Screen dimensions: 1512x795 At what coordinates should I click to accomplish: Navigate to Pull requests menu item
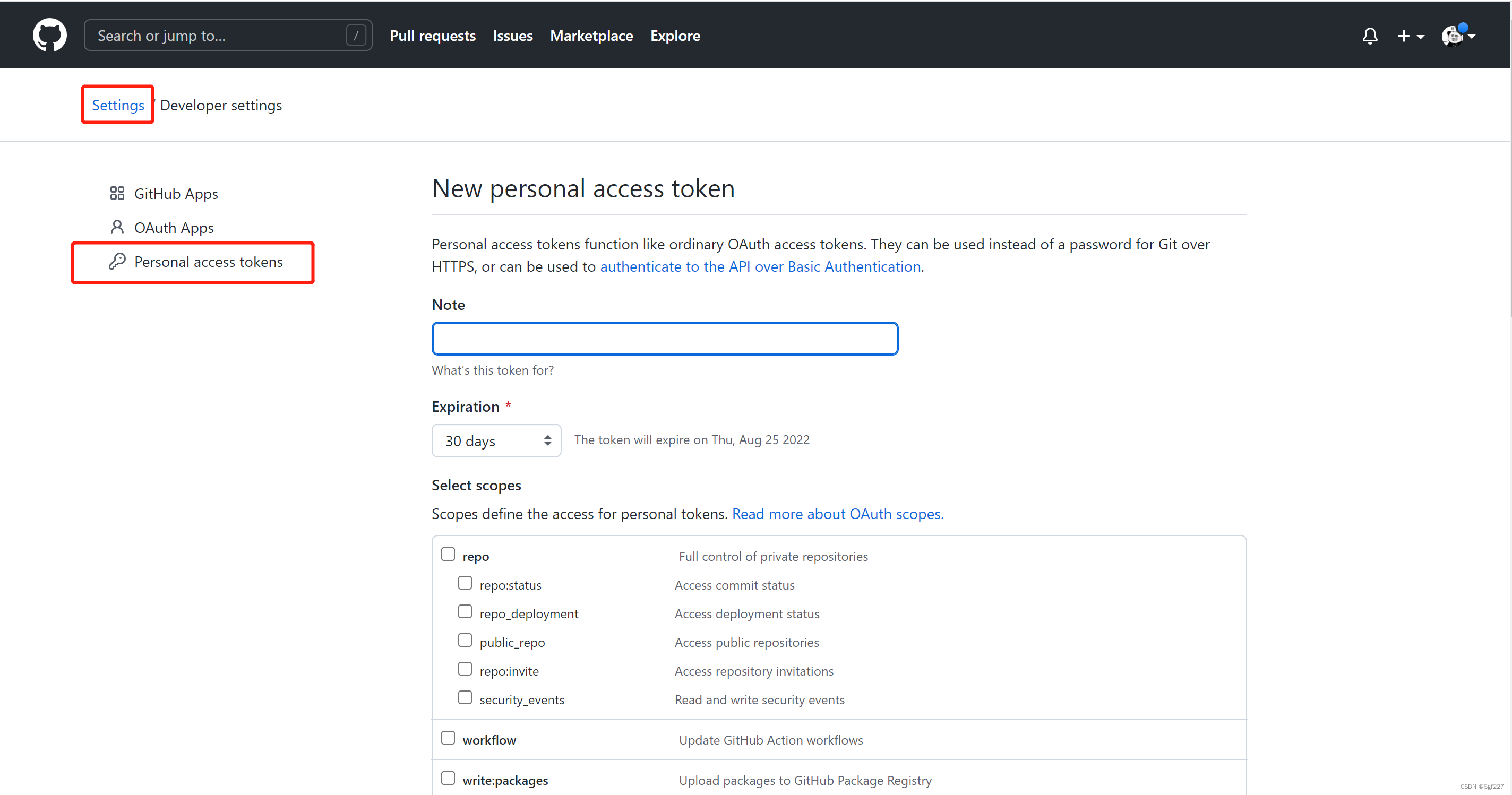tap(433, 36)
